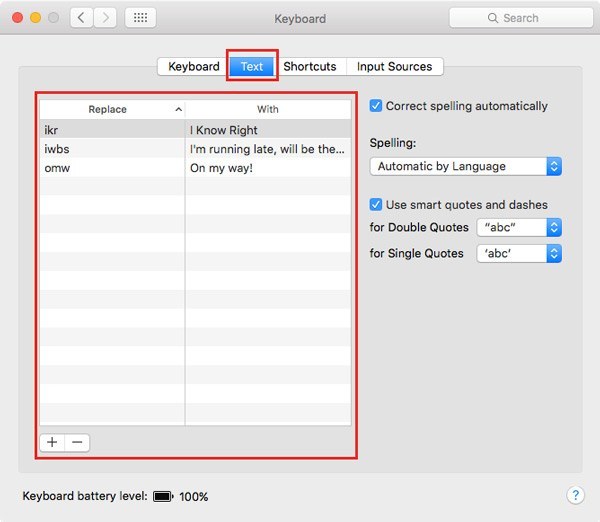Remove selected replacement with minus button
This screenshot has width=600, height=522.
[77, 442]
